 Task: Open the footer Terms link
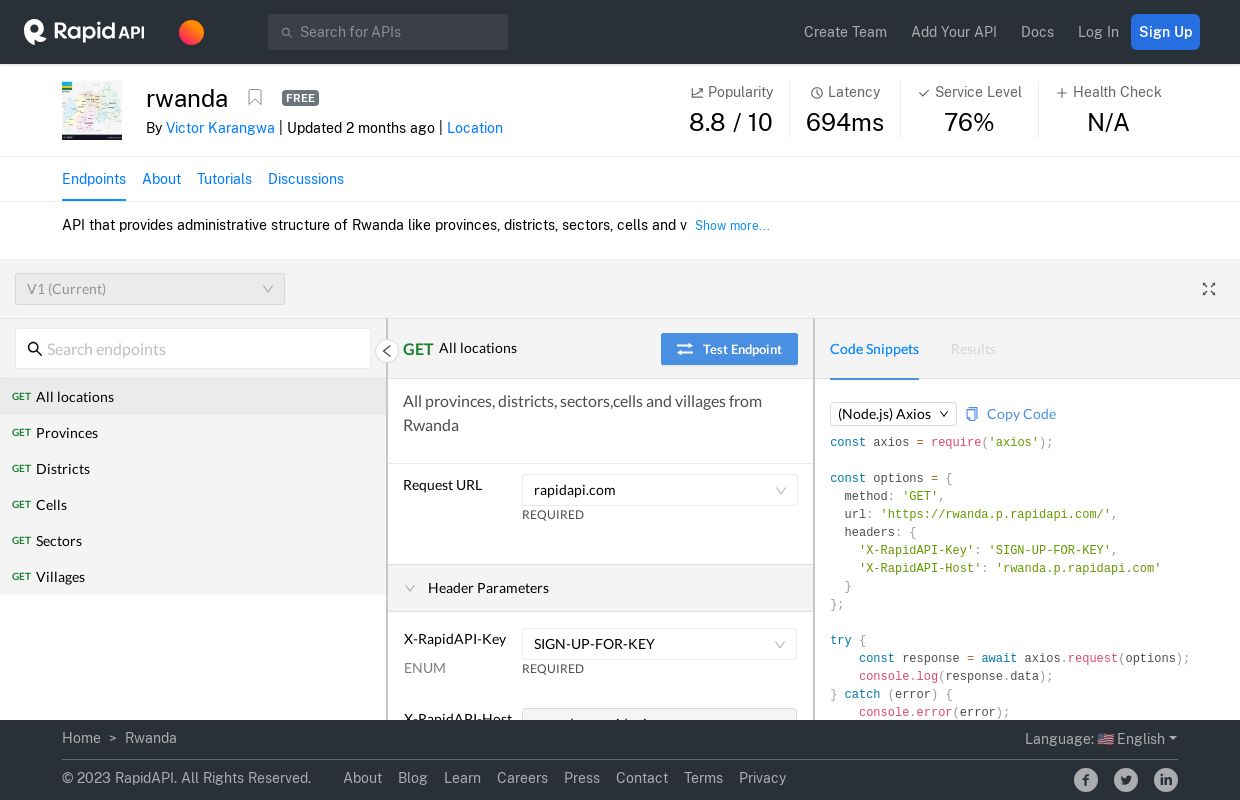pyautogui.click(x=703, y=778)
